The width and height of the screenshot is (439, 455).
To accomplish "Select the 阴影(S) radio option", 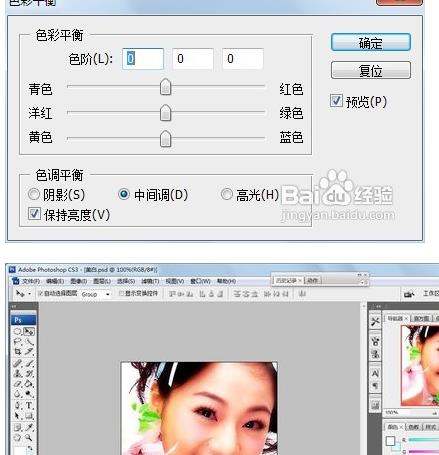I will tap(34, 194).
